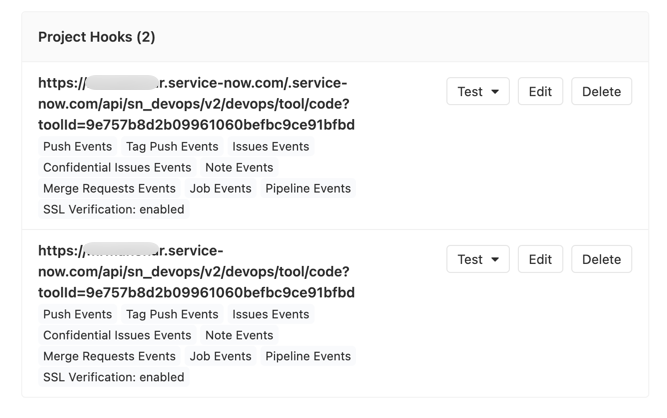Click SSL Verification: enabled in first hook
Viewport: 667px width, 418px height.
pos(114,209)
